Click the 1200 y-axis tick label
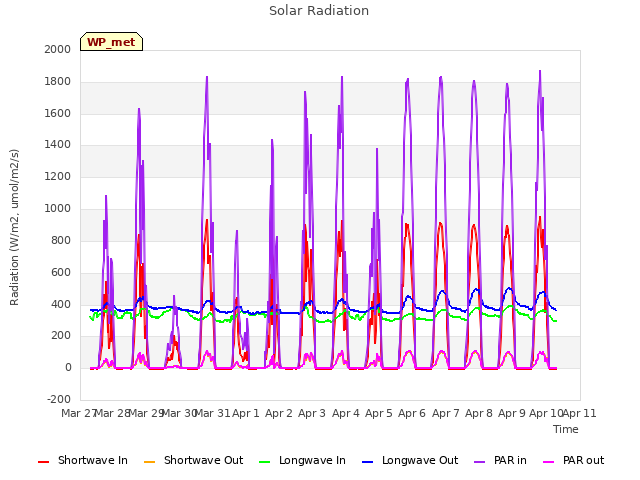Viewport: 640px width, 480px height. (58, 177)
